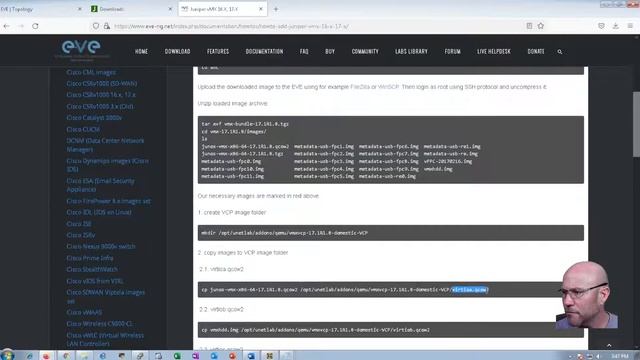Viewport: 640px width, 360px height.
Task: Open Cisco IOL (IOS on Linux) link
Action: (99, 212)
